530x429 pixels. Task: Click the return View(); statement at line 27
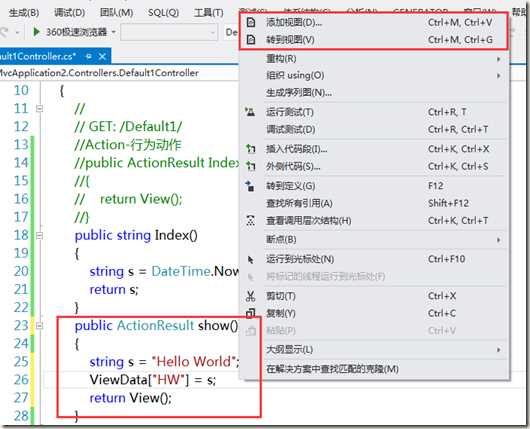point(130,398)
